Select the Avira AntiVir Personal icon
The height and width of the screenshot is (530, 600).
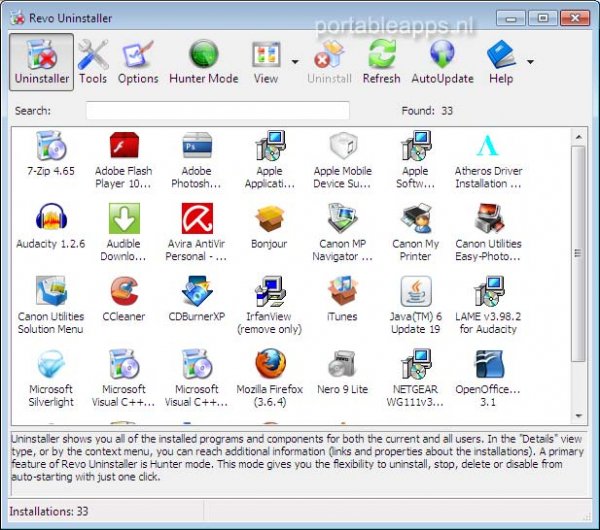pos(197,219)
